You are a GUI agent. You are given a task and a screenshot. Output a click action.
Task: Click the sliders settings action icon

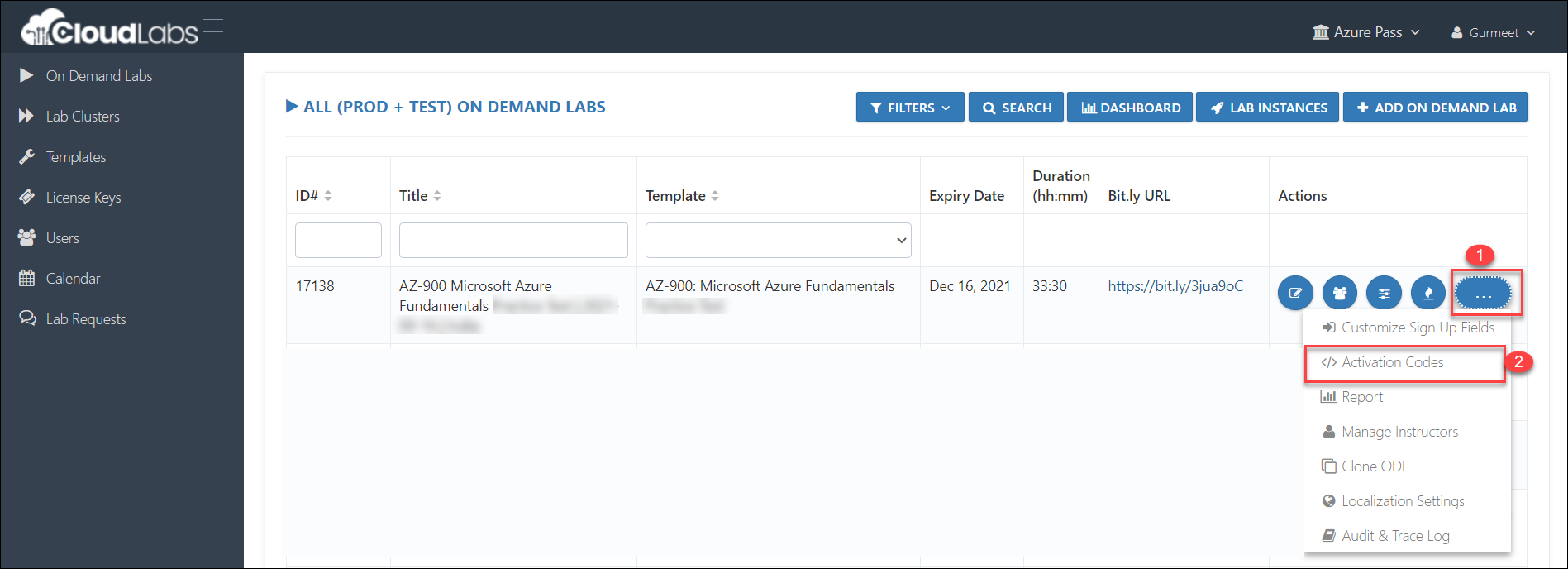pyautogui.click(x=1384, y=293)
